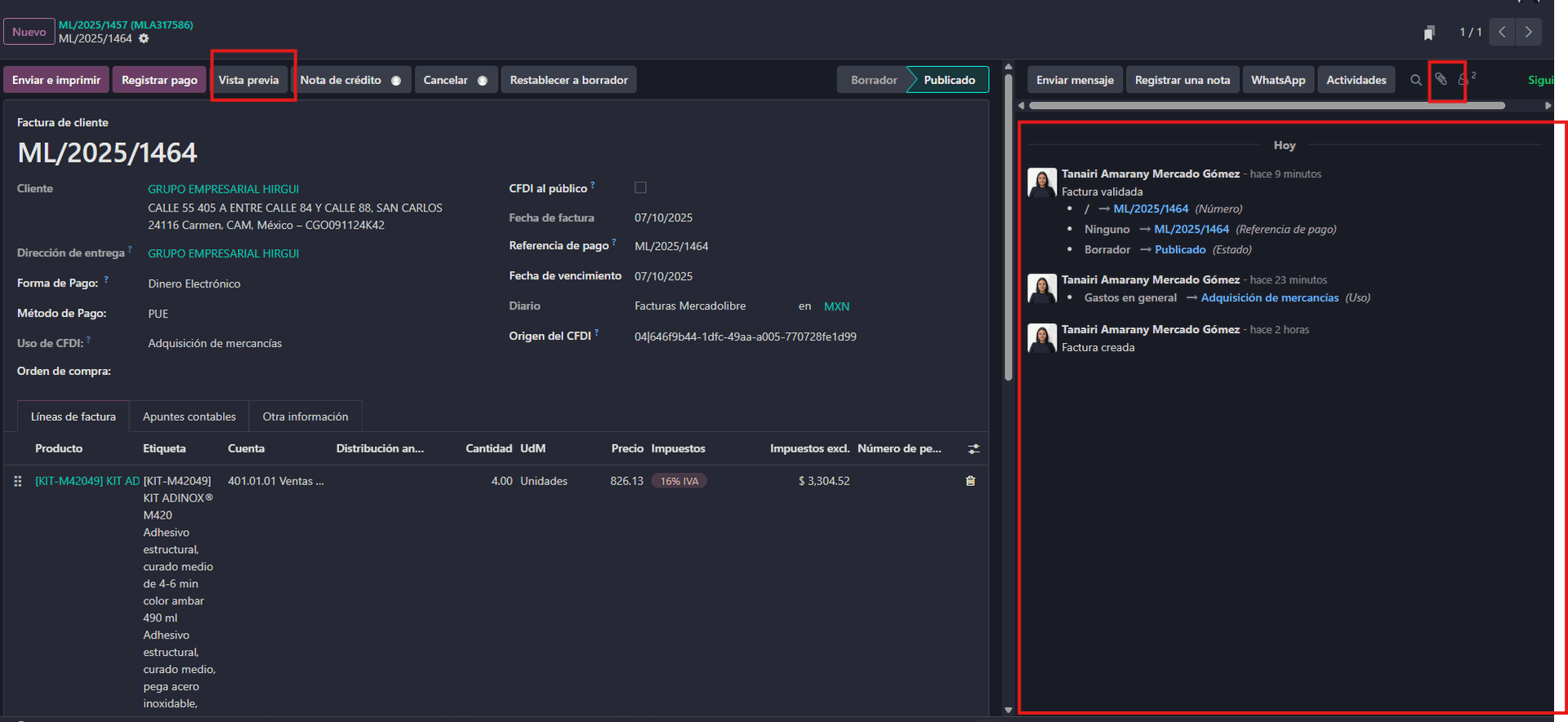The image size is (1568, 722).
Task: Click the chatter horizontal scrollbar
Action: pos(1266,105)
